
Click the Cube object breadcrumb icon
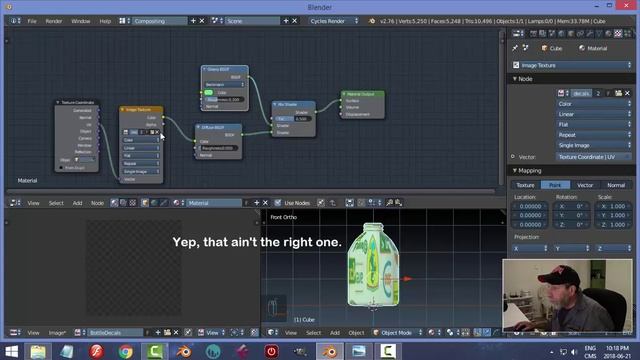click(x=544, y=48)
